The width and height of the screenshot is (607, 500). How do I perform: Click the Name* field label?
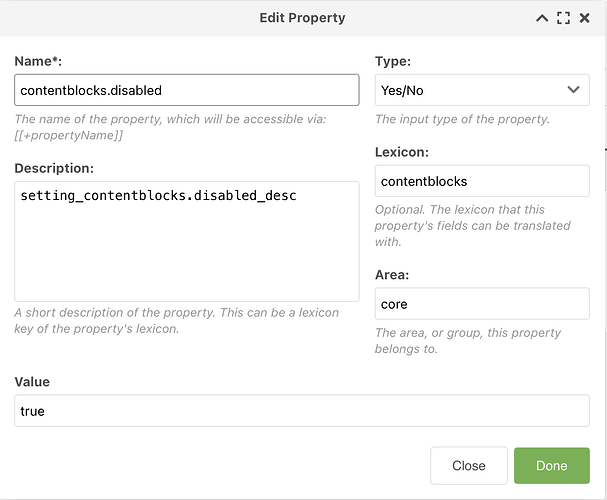click(37, 61)
